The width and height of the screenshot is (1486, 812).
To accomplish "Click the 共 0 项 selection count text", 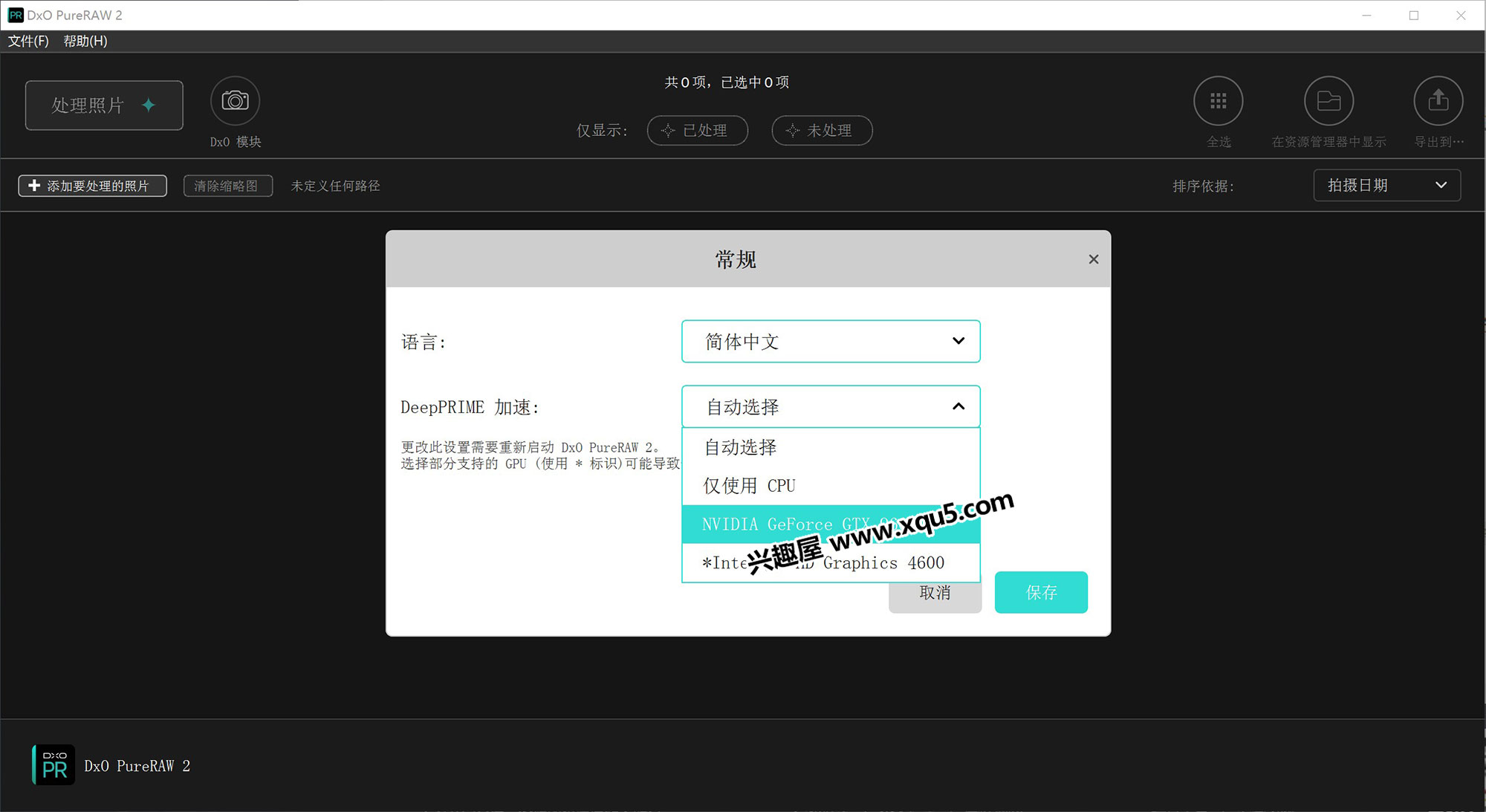I will tap(727, 82).
